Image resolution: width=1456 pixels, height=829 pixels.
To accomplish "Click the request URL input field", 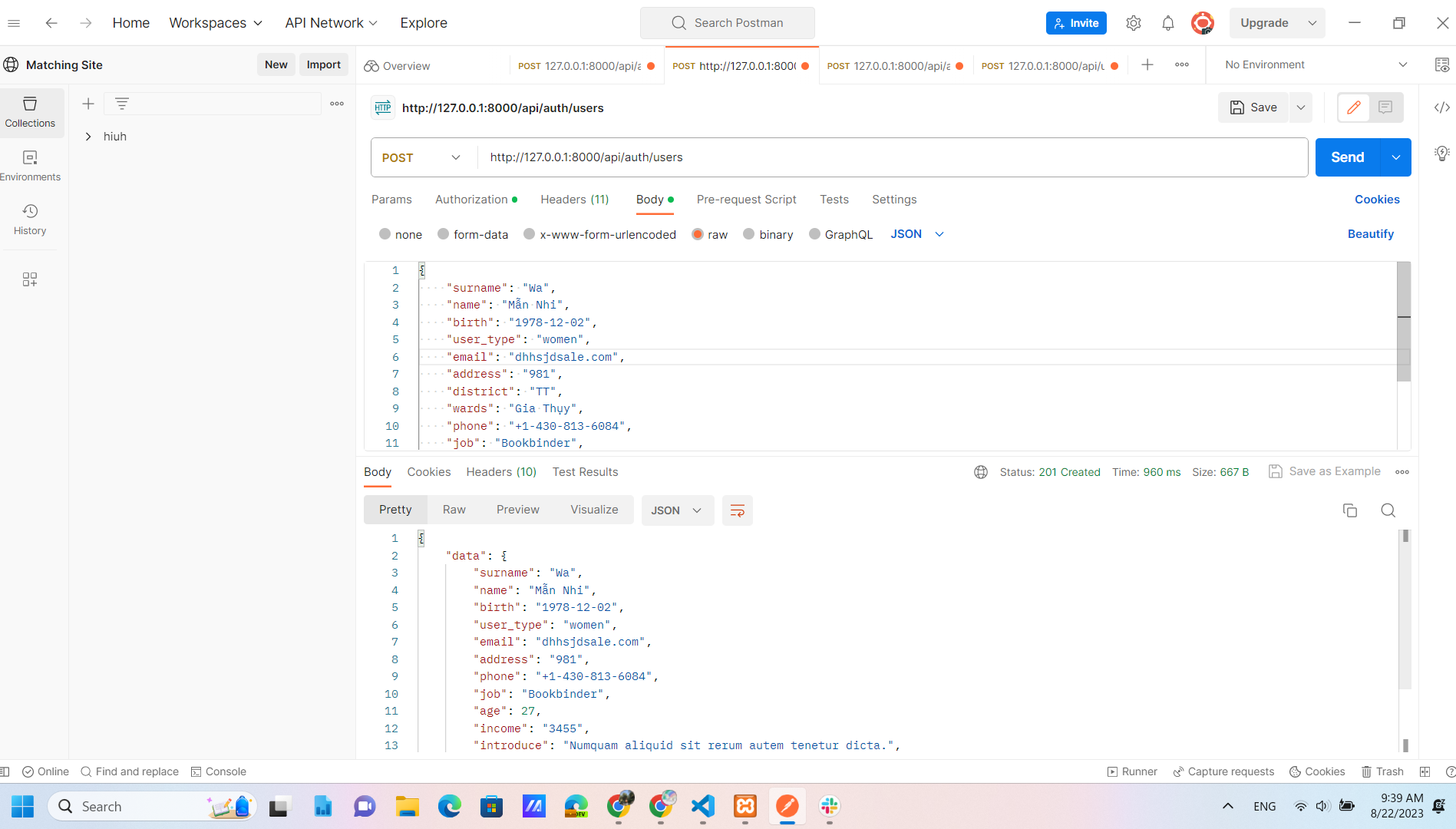I will coord(893,157).
